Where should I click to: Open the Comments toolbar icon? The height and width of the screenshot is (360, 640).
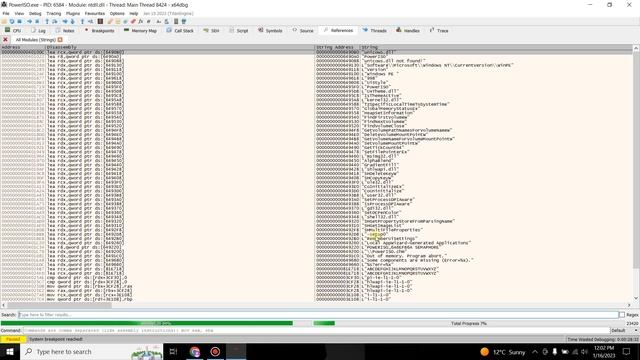pyautogui.click(x=118, y=21)
